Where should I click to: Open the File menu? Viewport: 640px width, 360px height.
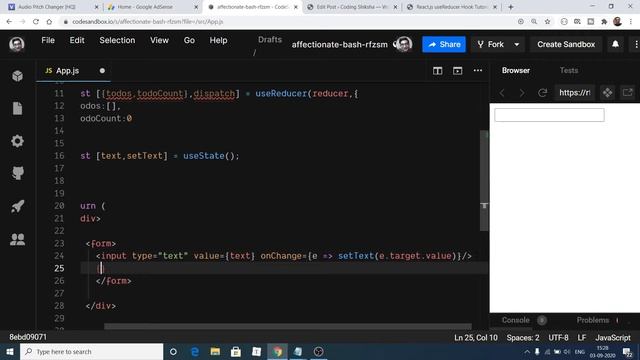pos(48,40)
